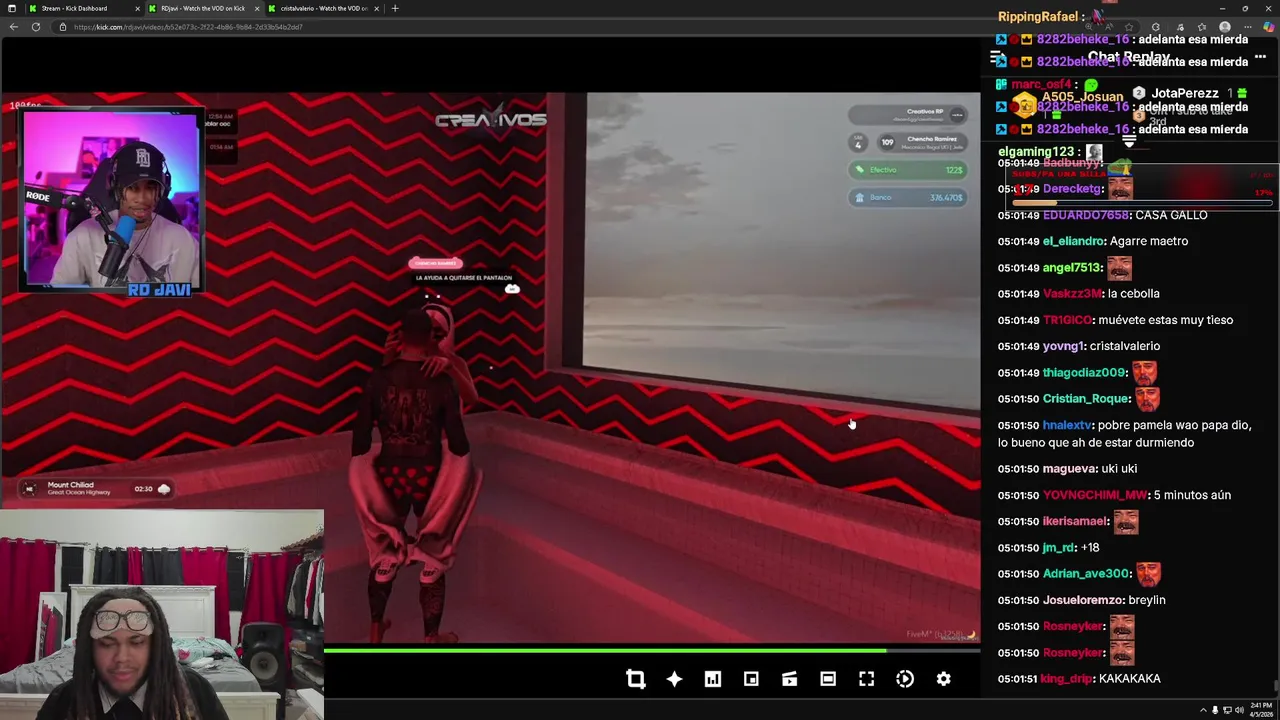Expand the gift leaderboard down arrow
Viewport: 1280px width, 720px height.
tap(1129, 143)
